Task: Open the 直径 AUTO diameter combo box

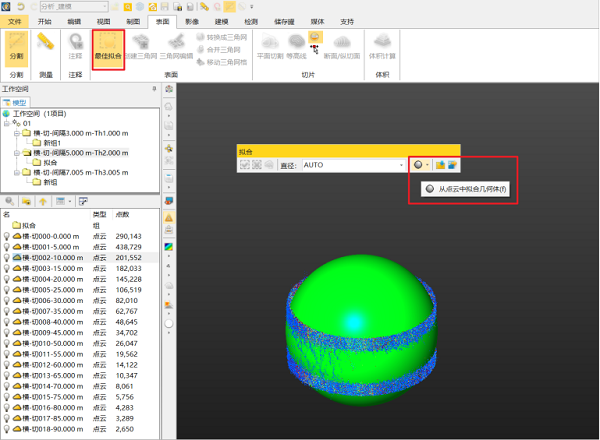Action: (x=354, y=165)
